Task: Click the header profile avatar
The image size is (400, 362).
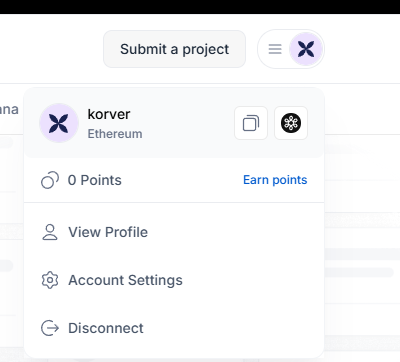Action: (306, 49)
